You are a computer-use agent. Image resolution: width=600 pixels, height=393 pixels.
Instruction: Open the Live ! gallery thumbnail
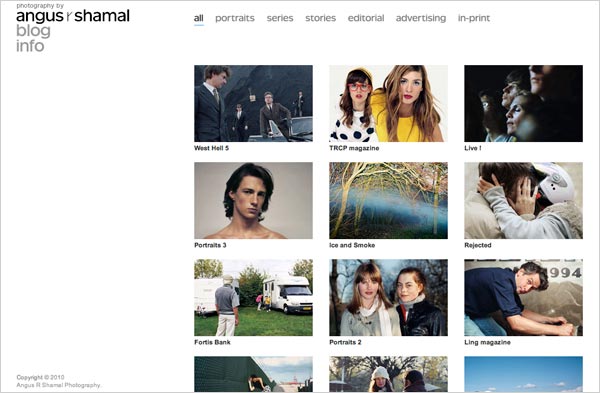pyautogui.click(x=523, y=103)
